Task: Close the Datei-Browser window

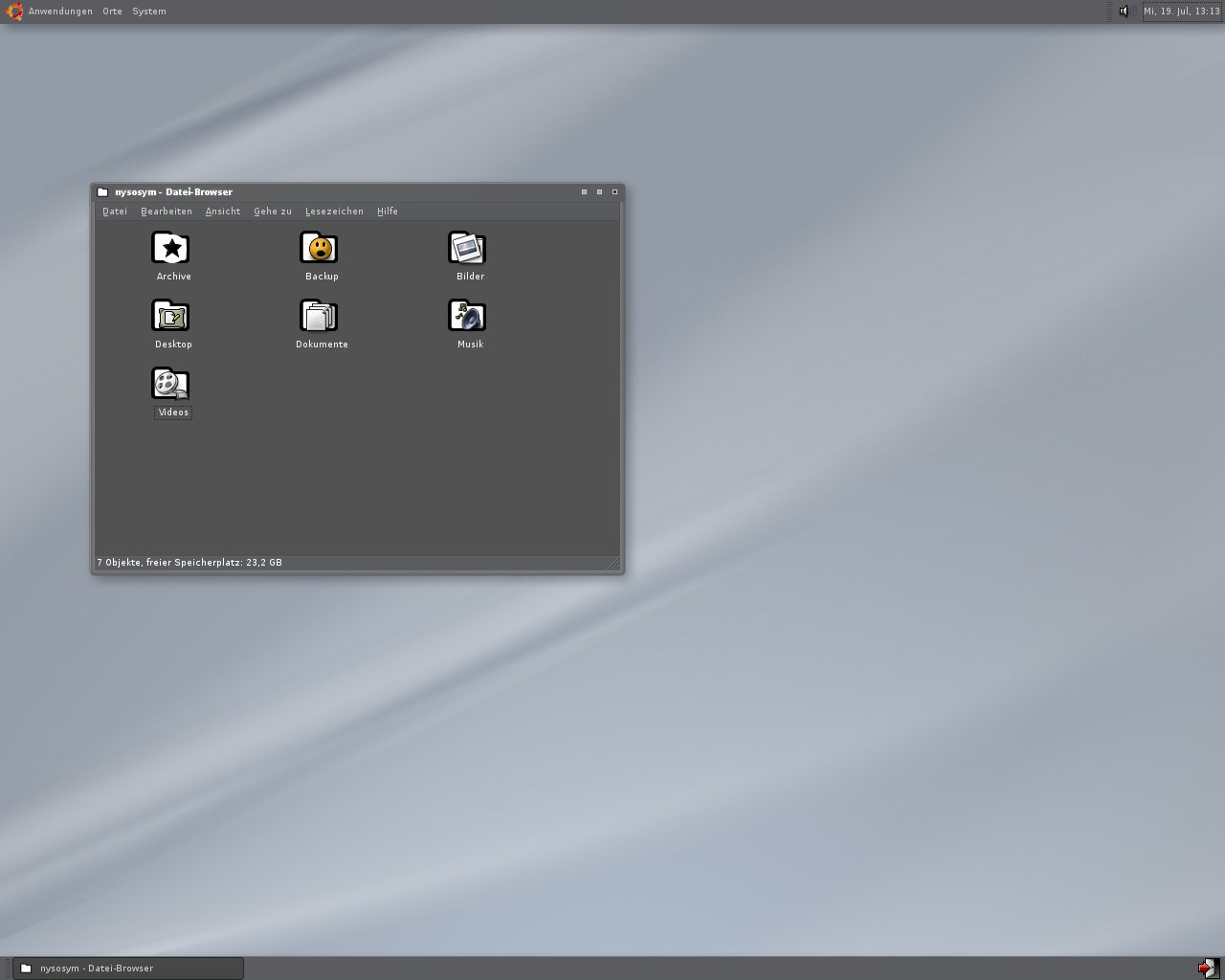Action: click(614, 192)
